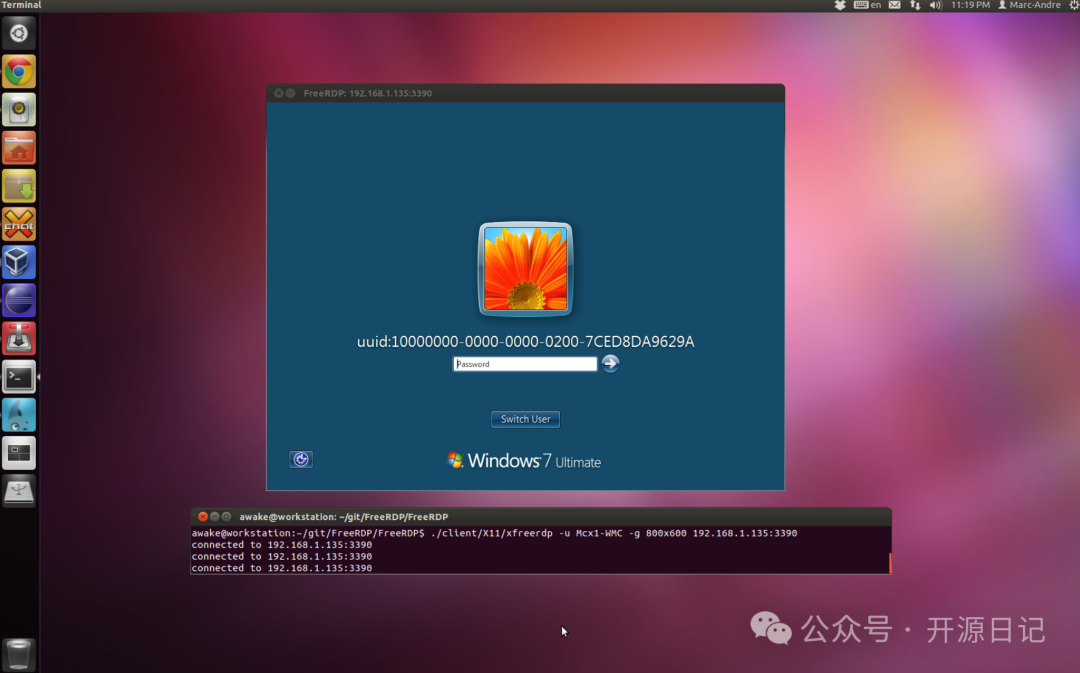1080x673 pixels.
Task: Open Google Chrome from the launcher
Action: (19, 72)
